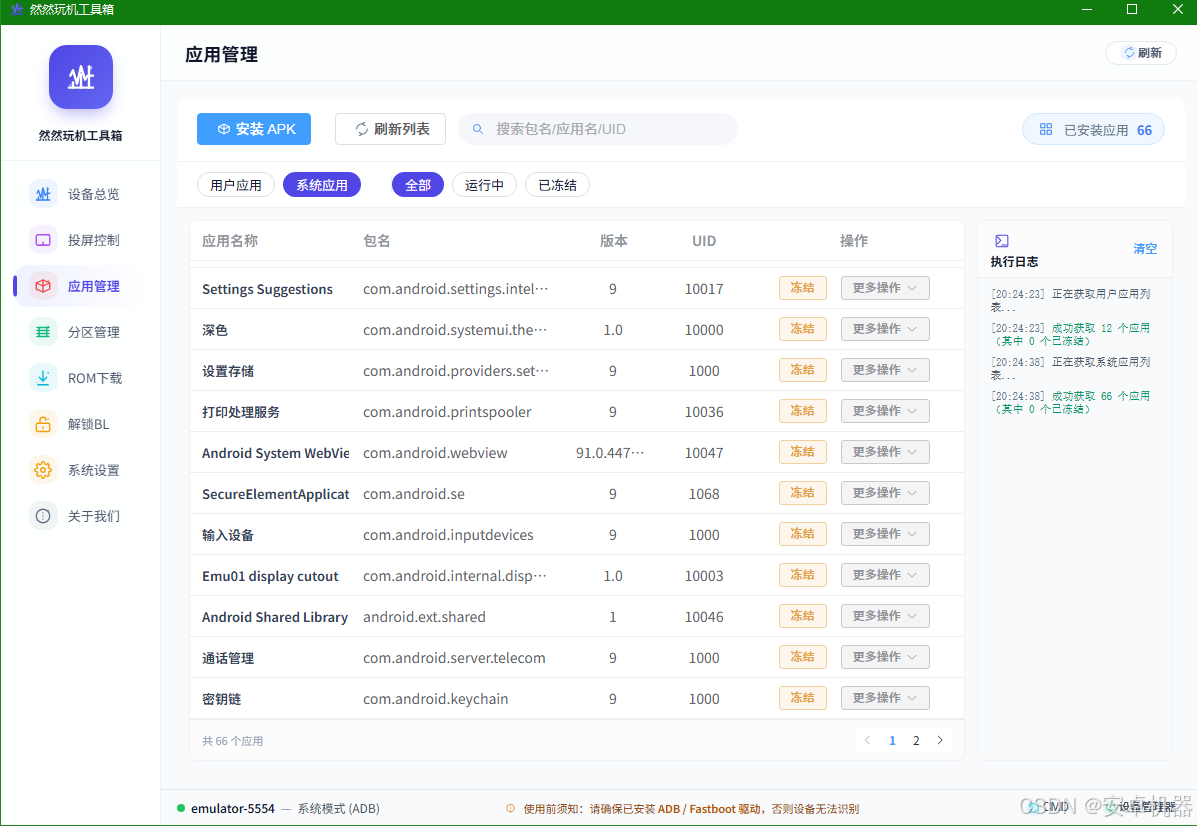Open the 投屏控制 sidebar icon
Image resolution: width=1197 pixels, height=826 pixels.
(x=43, y=240)
